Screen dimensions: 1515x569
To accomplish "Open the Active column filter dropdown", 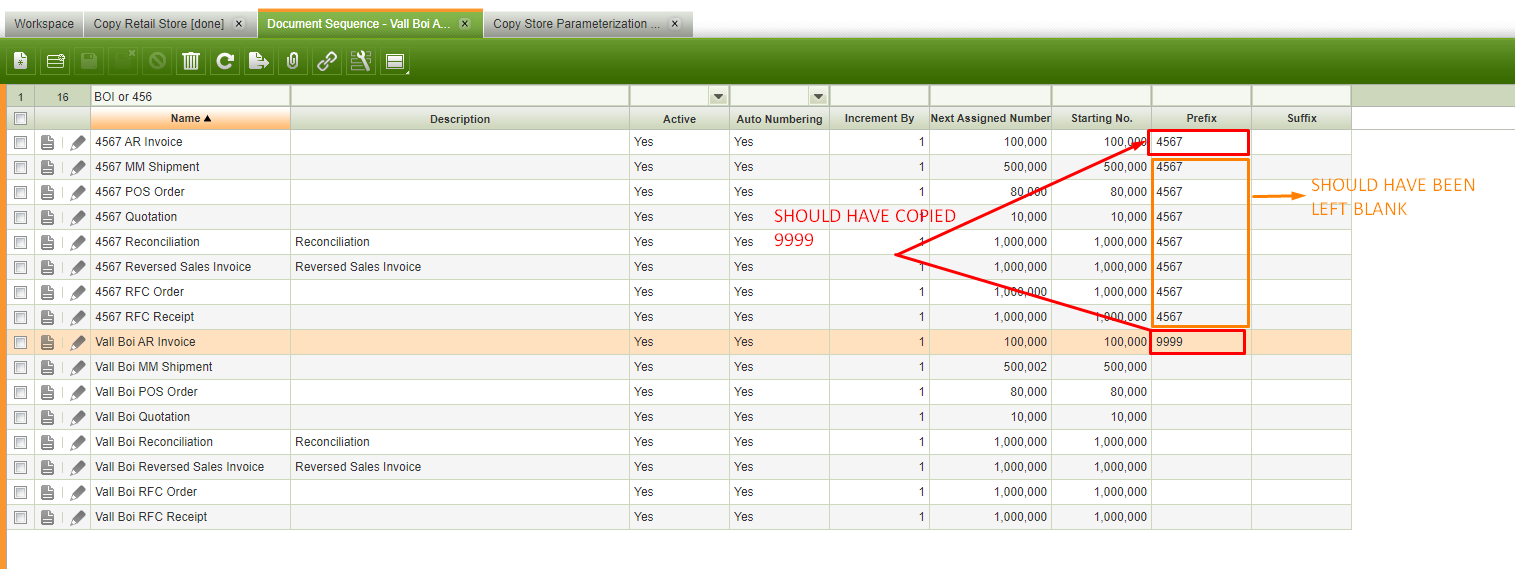I will (x=717, y=96).
